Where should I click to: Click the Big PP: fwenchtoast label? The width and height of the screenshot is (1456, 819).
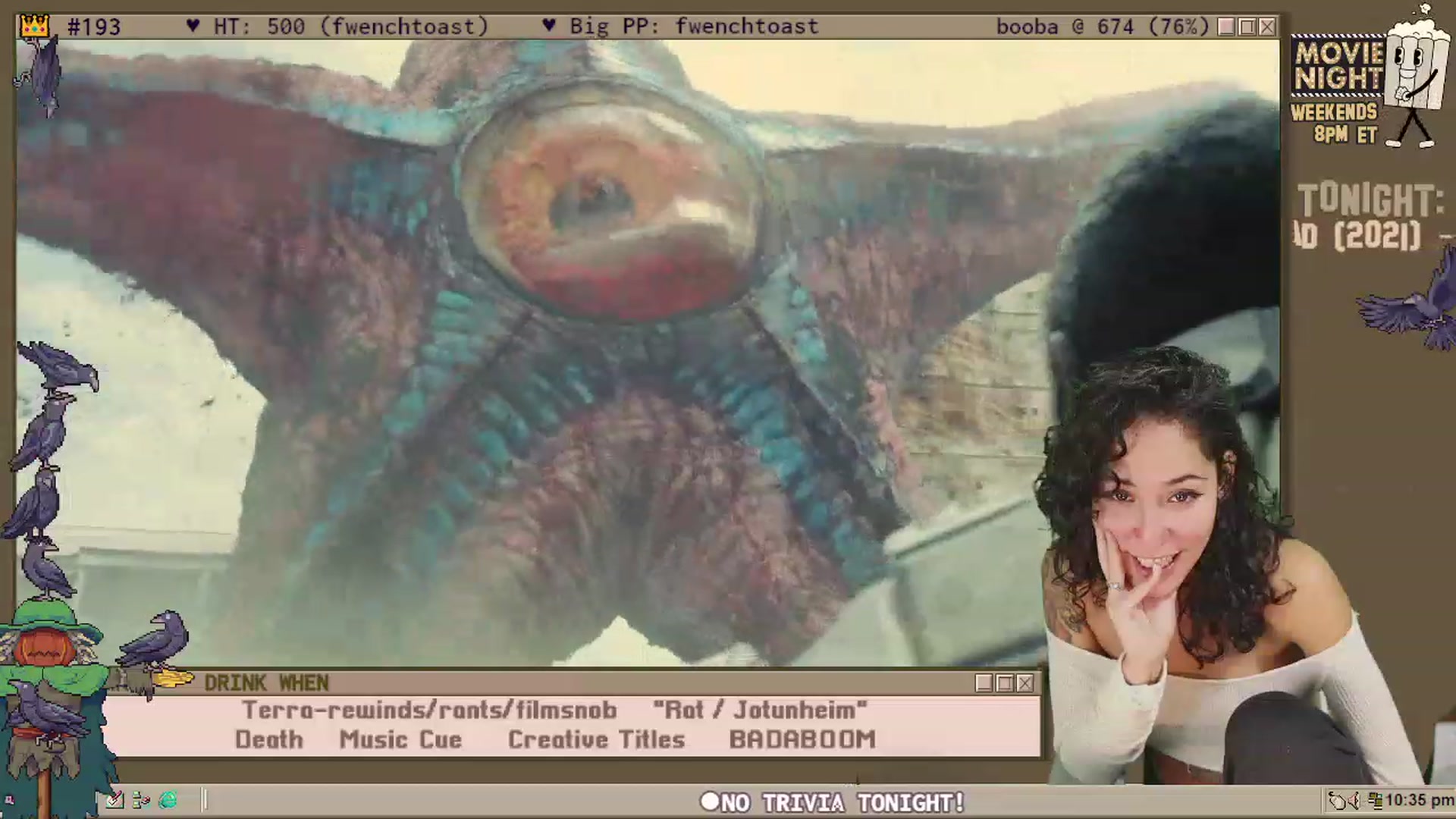[694, 27]
